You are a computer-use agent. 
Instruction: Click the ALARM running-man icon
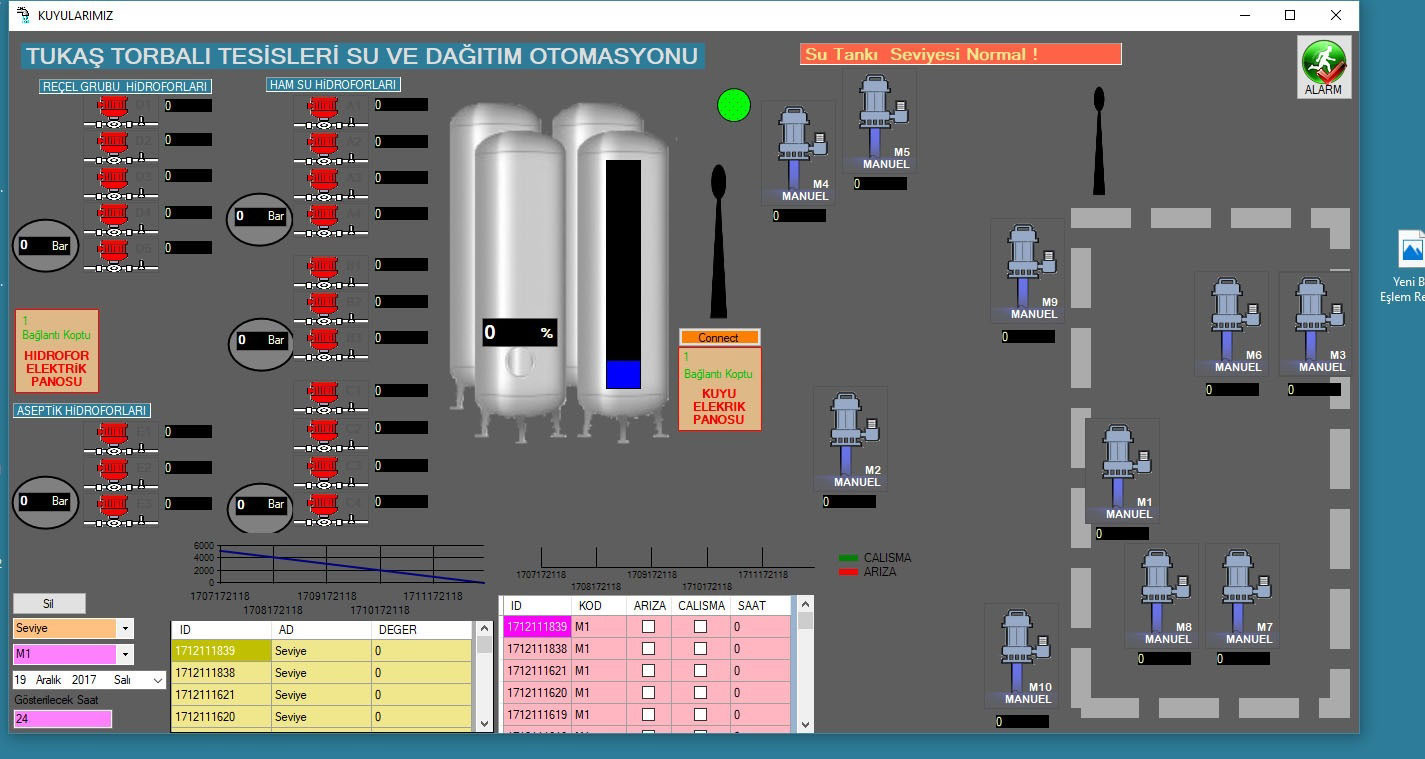click(1324, 68)
